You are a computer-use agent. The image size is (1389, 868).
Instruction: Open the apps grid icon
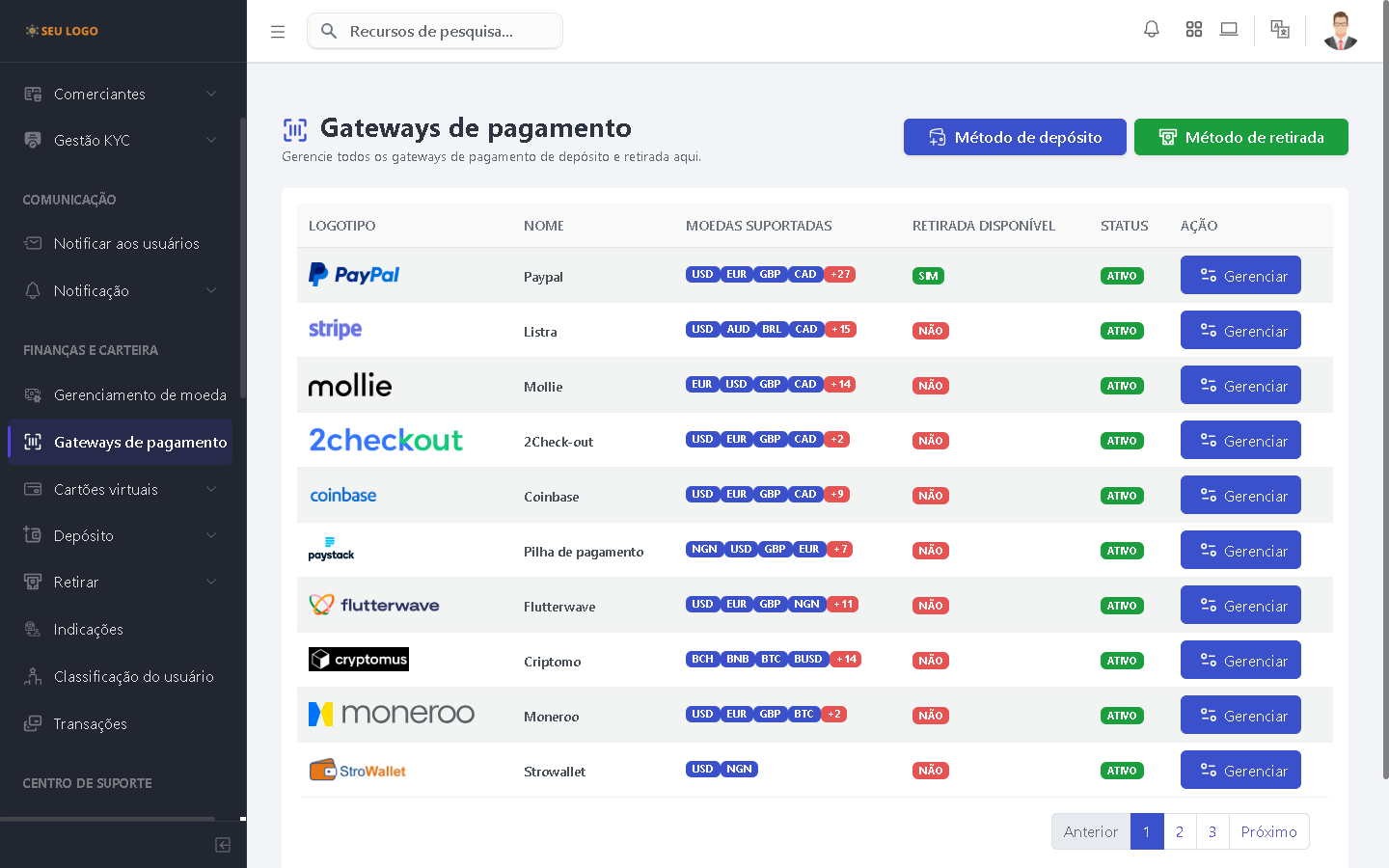click(1193, 30)
